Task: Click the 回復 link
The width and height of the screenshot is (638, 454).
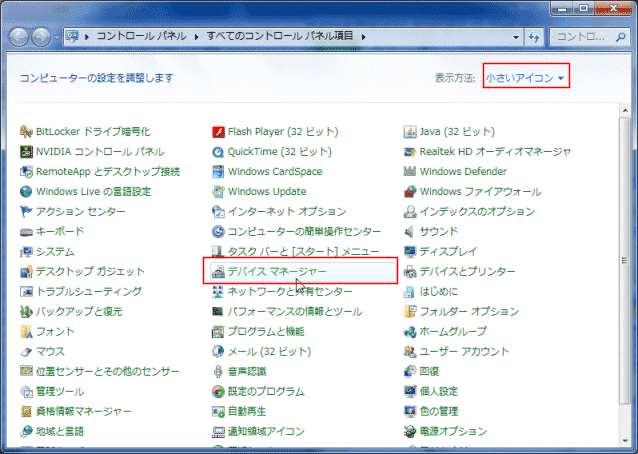Action: point(429,371)
